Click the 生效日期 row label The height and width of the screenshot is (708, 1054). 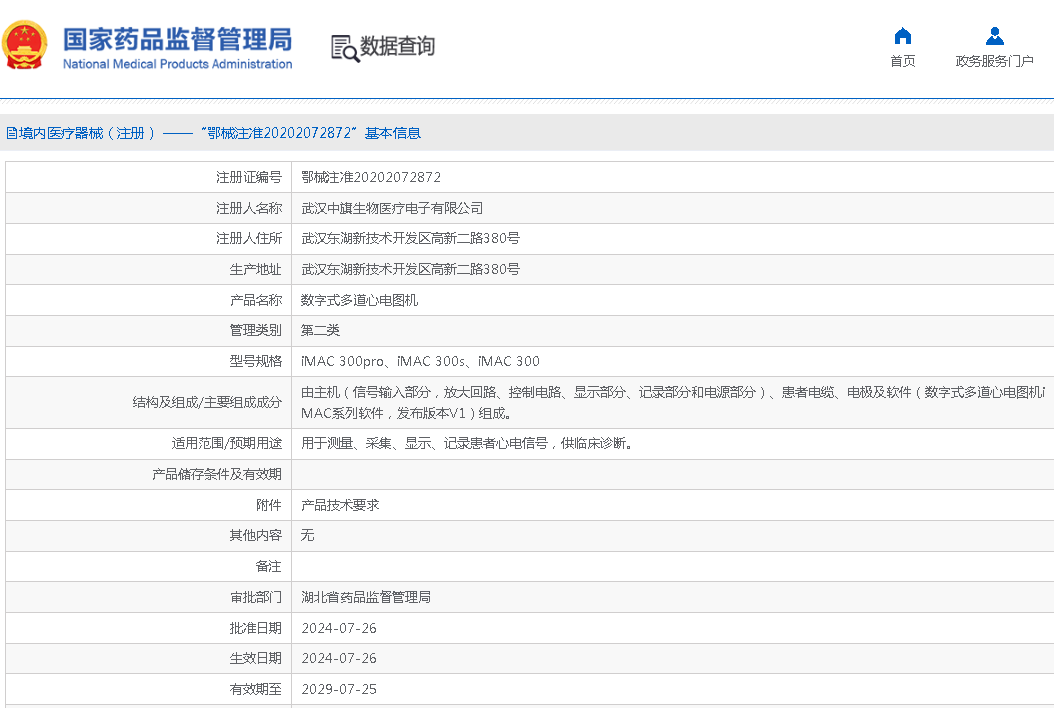point(255,658)
